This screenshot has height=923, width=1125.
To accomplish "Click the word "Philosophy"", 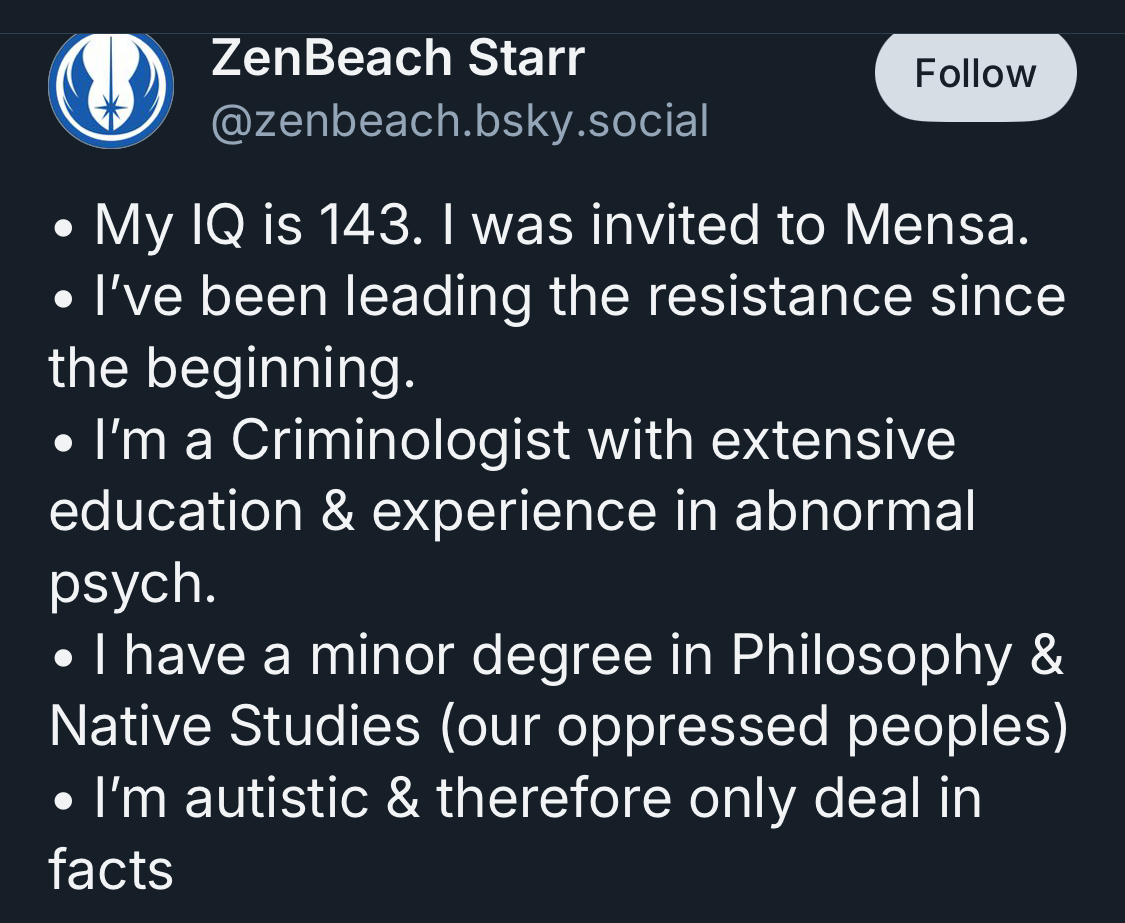I will (870, 656).
